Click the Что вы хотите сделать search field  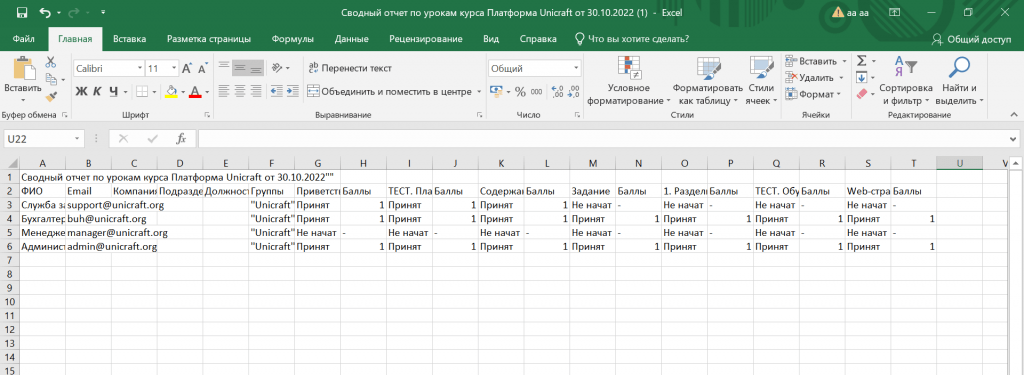tap(632, 39)
